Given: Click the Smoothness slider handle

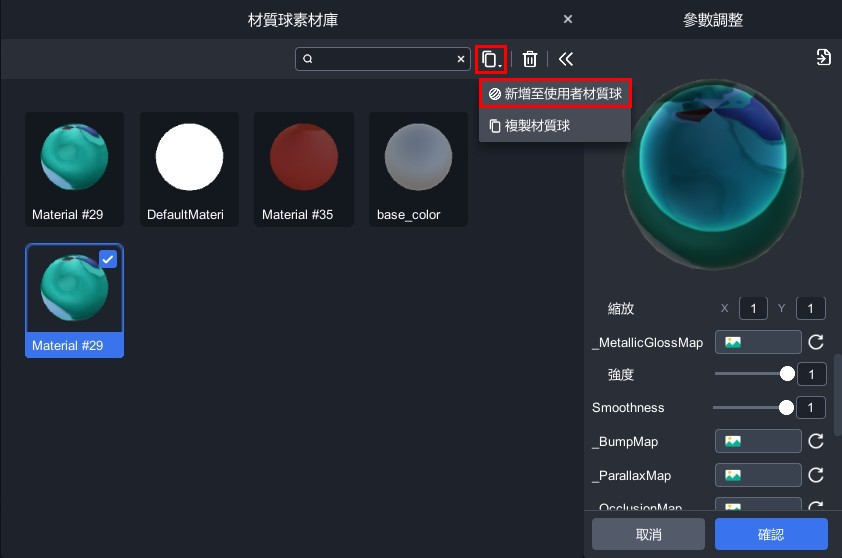Looking at the screenshot, I should tap(786, 407).
